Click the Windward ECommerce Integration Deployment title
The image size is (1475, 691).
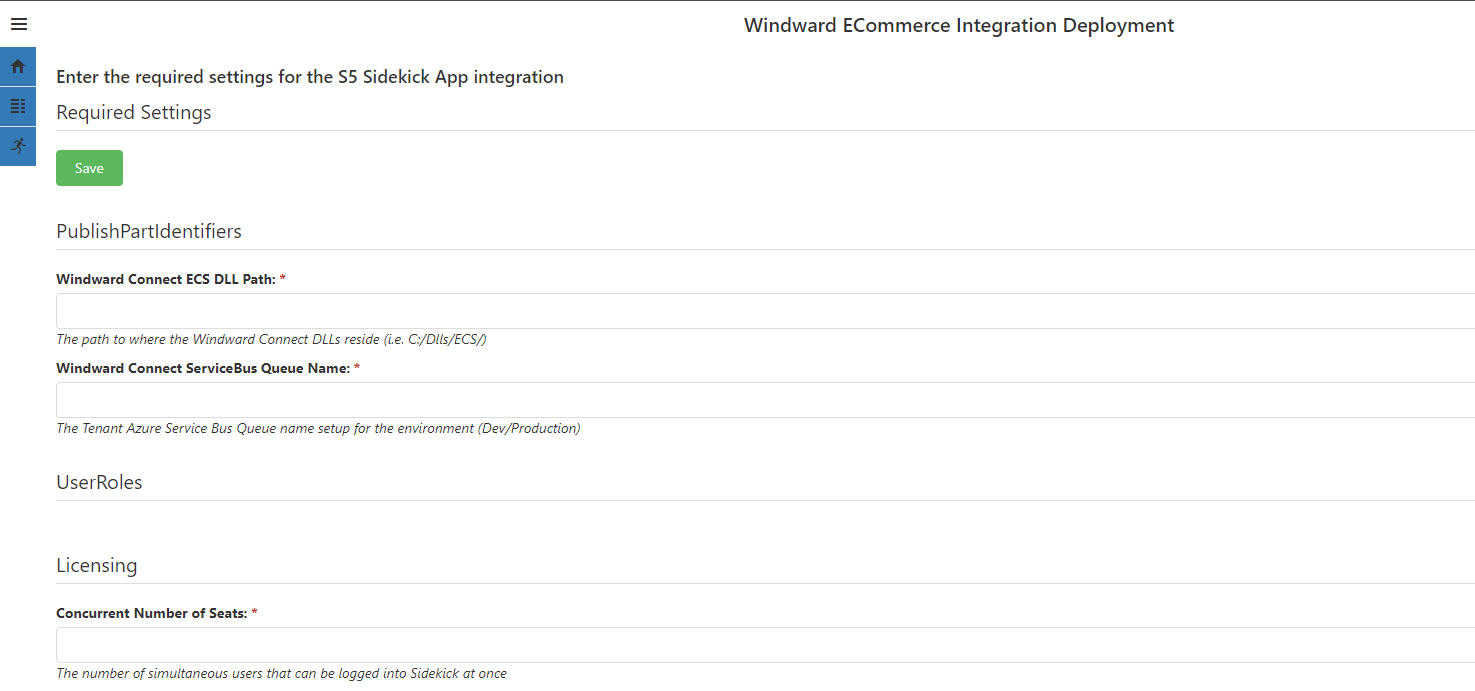coord(959,25)
